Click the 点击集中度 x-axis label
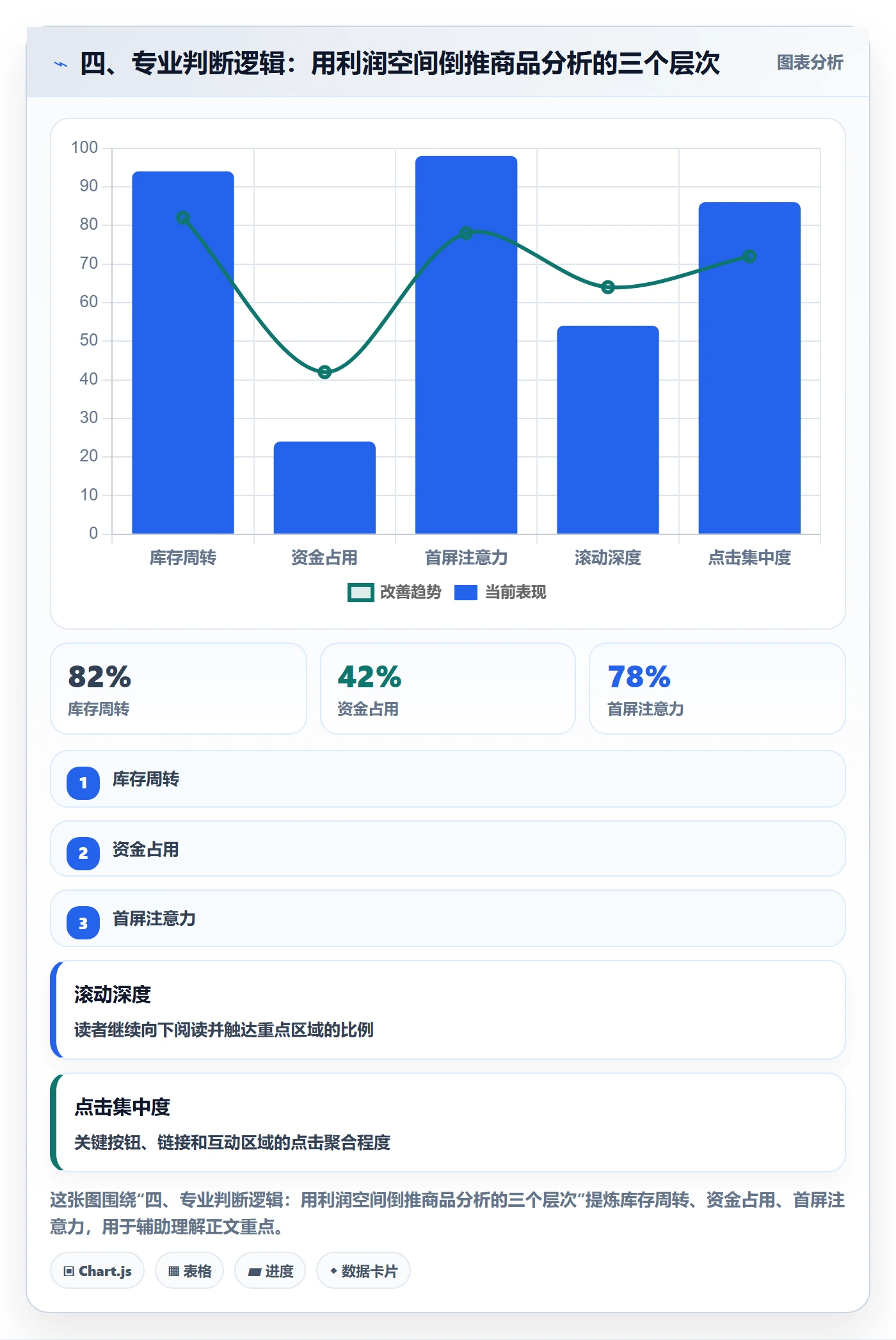Viewport: 896px width, 1340px height. coord(749,558)
